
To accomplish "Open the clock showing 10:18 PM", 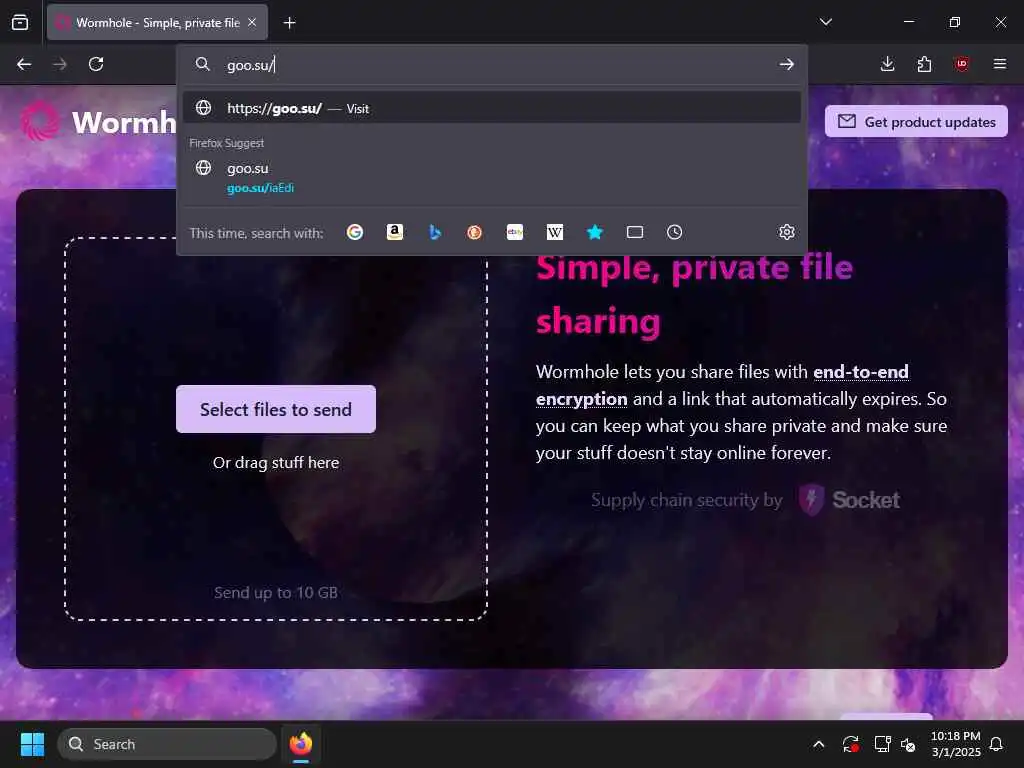I will [x=955, y=744].
